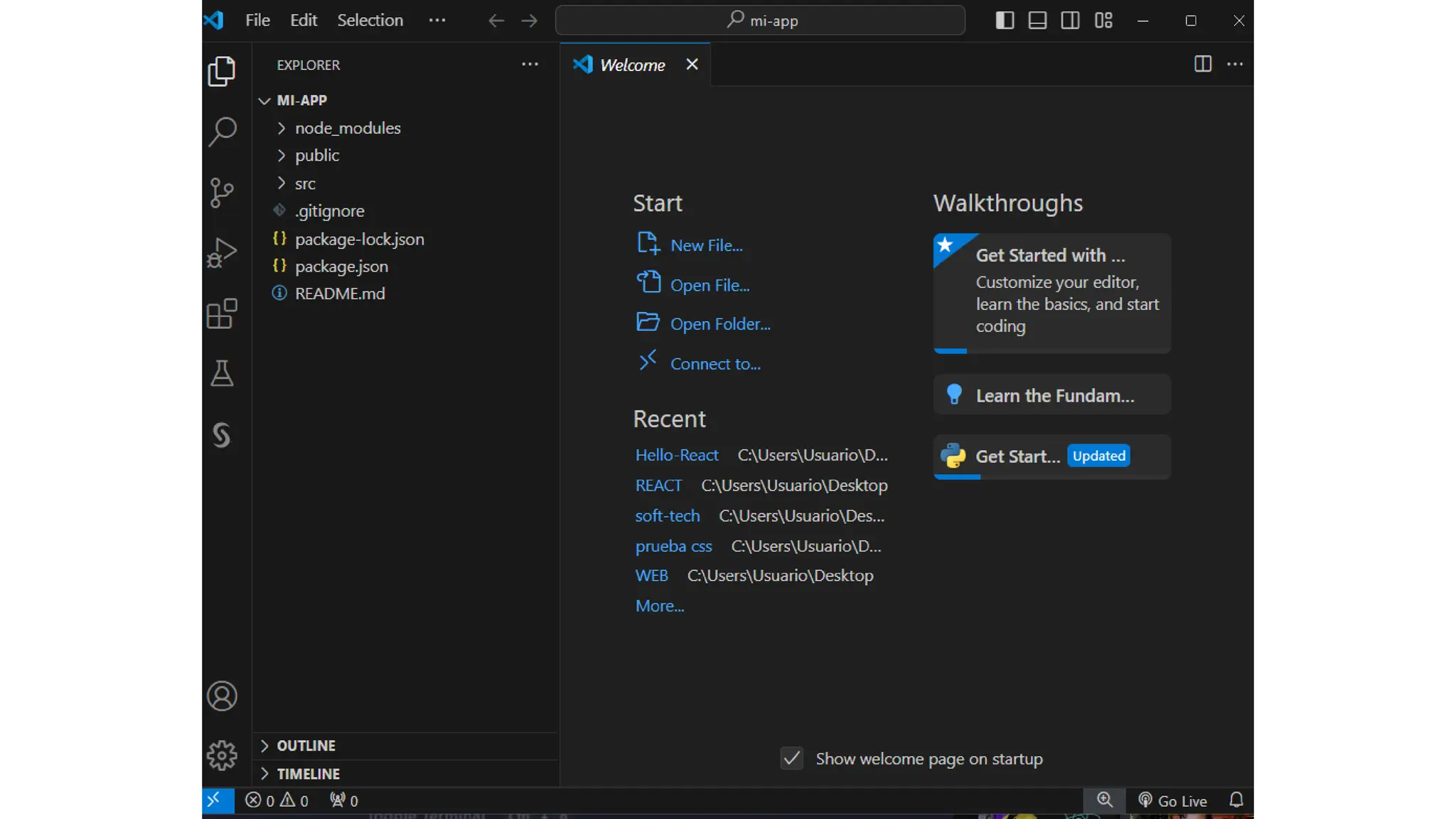This screenshot has height=819, width=1456.
Task: Expand the OUTLINE section
Action: click(405, 746)
